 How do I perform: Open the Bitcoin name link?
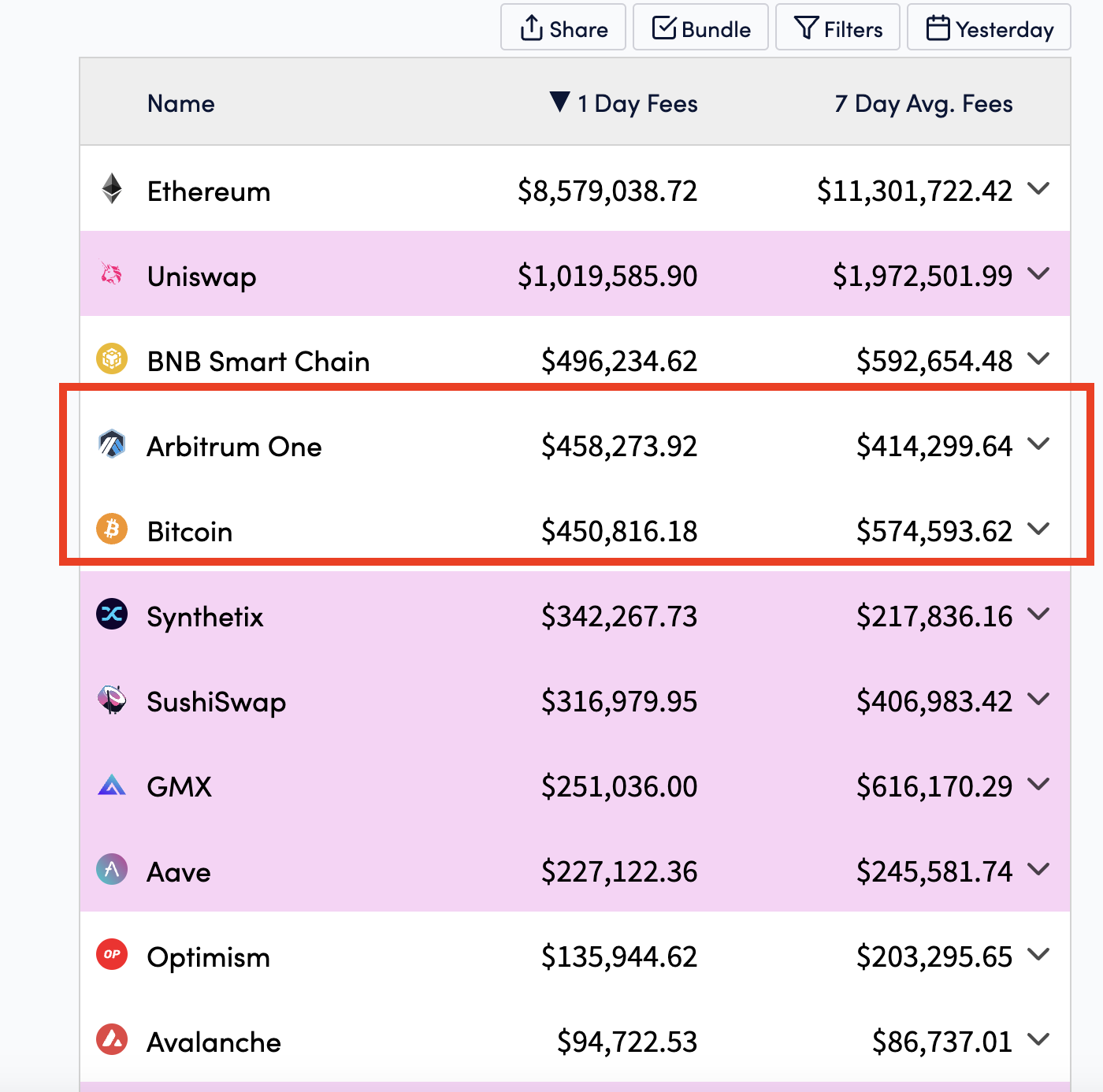click(190, 532)
